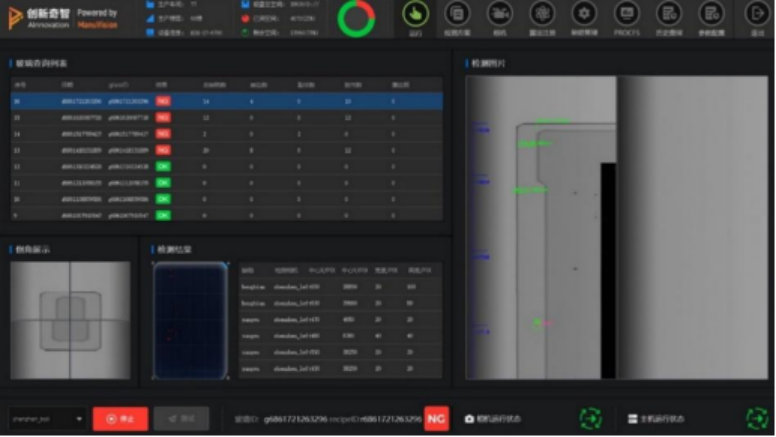Click the green hand Run icon
The width and height of the screenshot is (776, 437).
pos(415,14)
